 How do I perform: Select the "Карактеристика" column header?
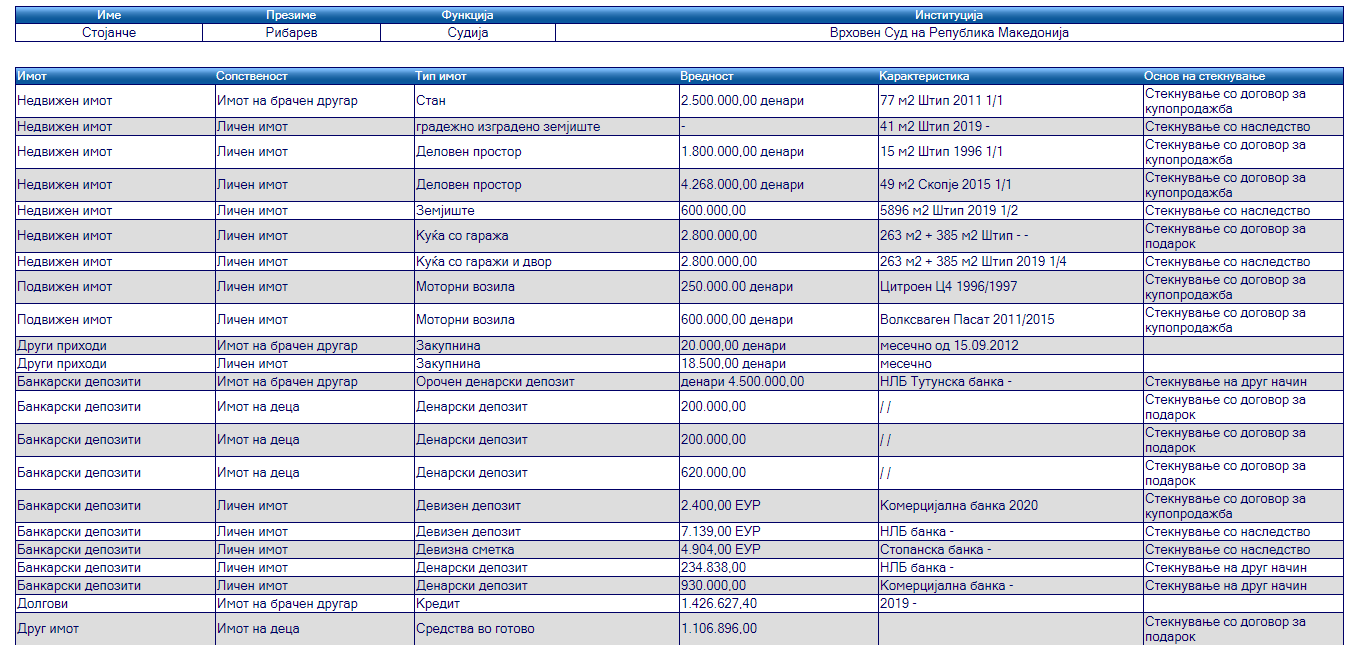pos(924,76)
